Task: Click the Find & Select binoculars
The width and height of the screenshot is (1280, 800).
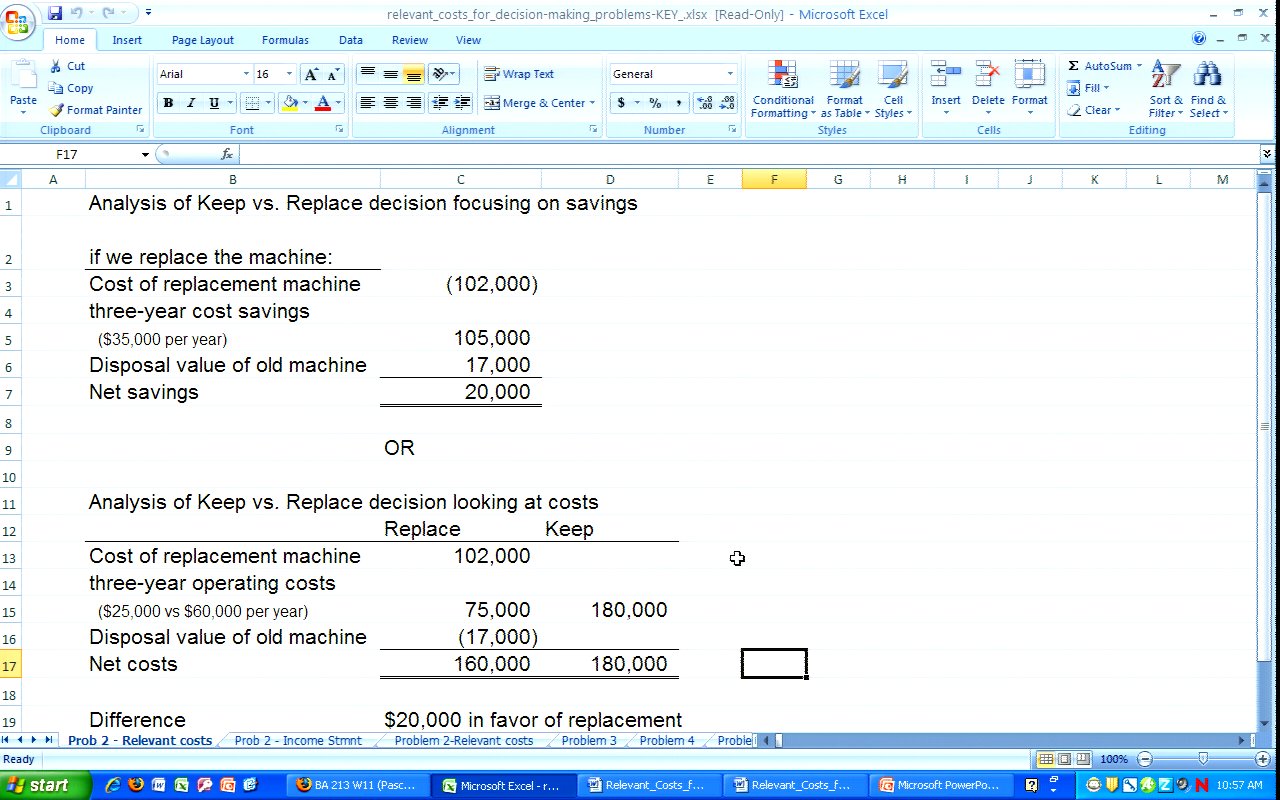Action: click(x=1207, y=75)
